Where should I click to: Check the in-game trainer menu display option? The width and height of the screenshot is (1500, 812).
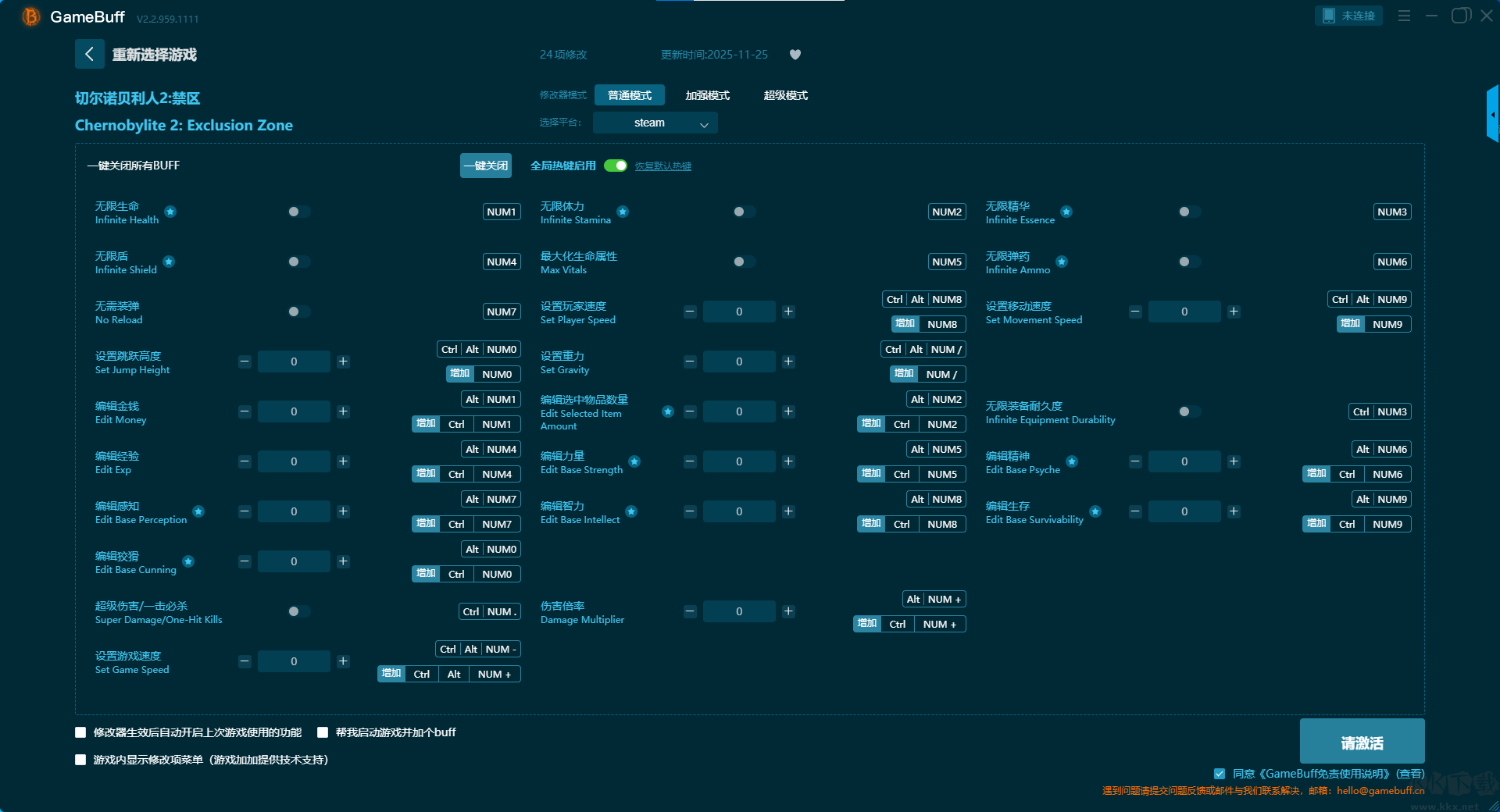click(80, 760)
